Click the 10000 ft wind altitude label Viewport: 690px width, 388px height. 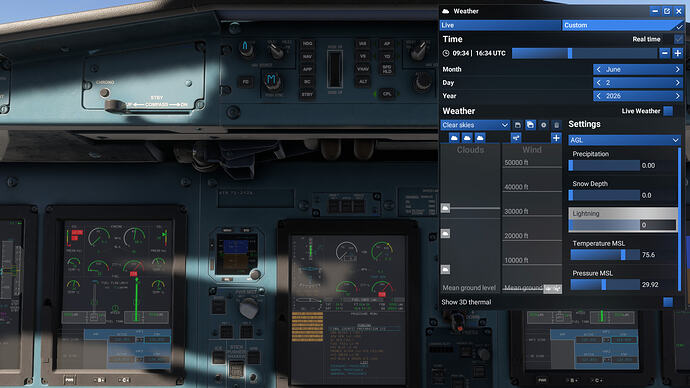[x=516, y=260]
